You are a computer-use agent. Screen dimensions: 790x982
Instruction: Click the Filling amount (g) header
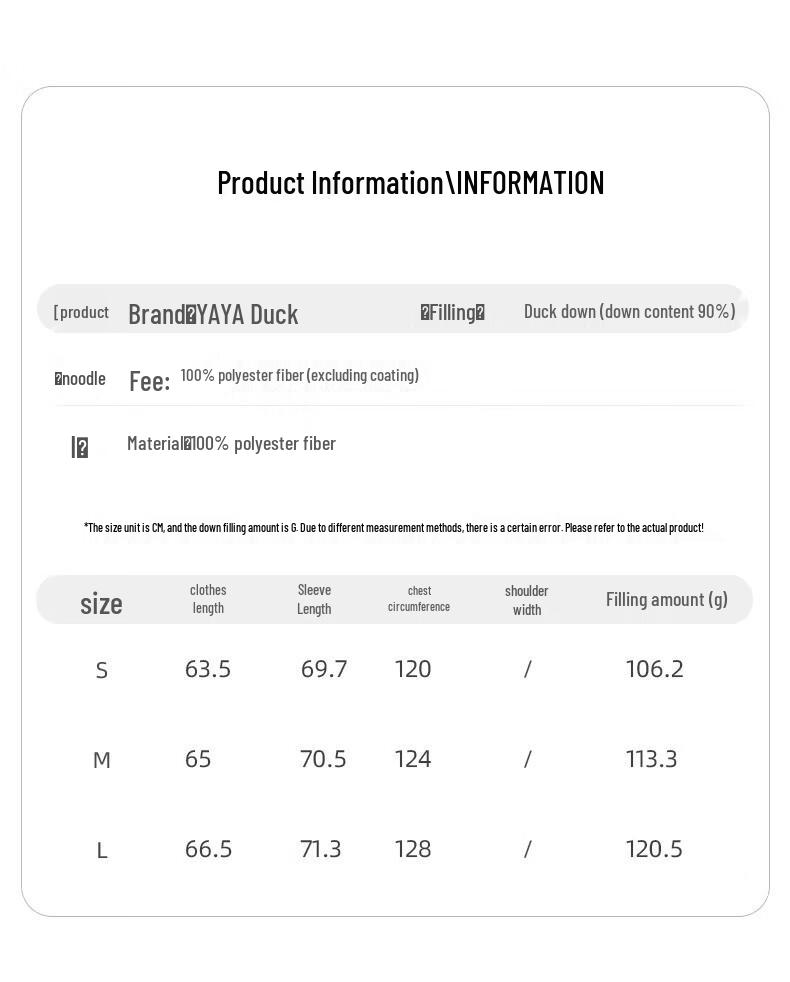667,599
